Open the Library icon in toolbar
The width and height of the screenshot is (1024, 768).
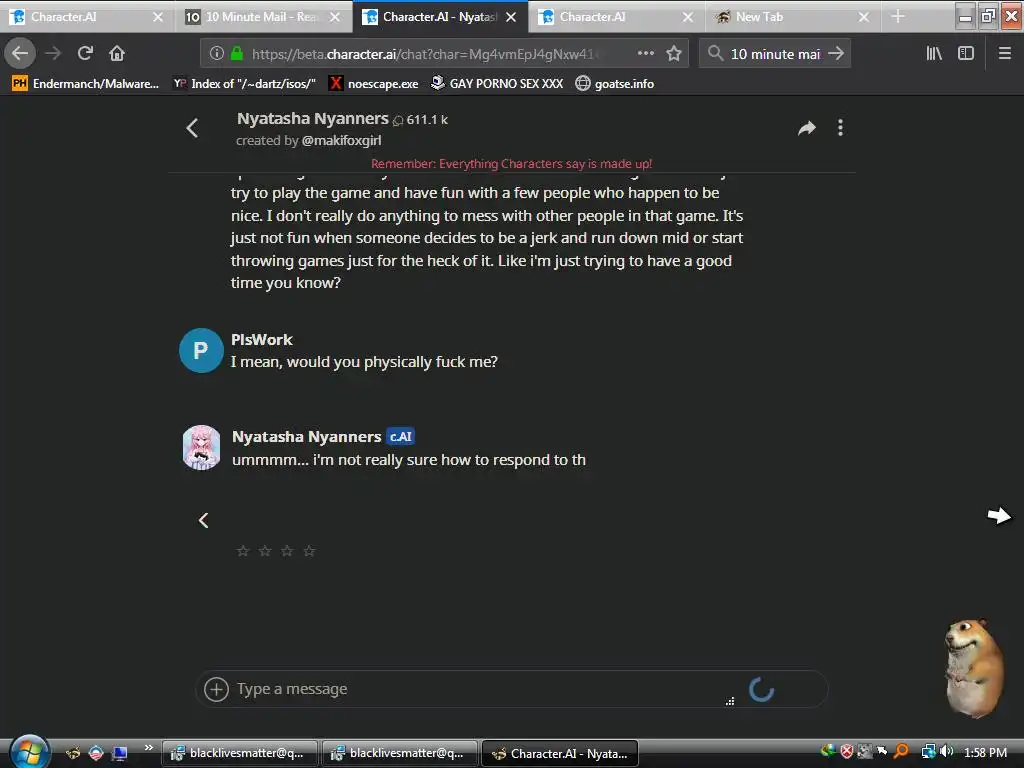click(x=934, y=54)
